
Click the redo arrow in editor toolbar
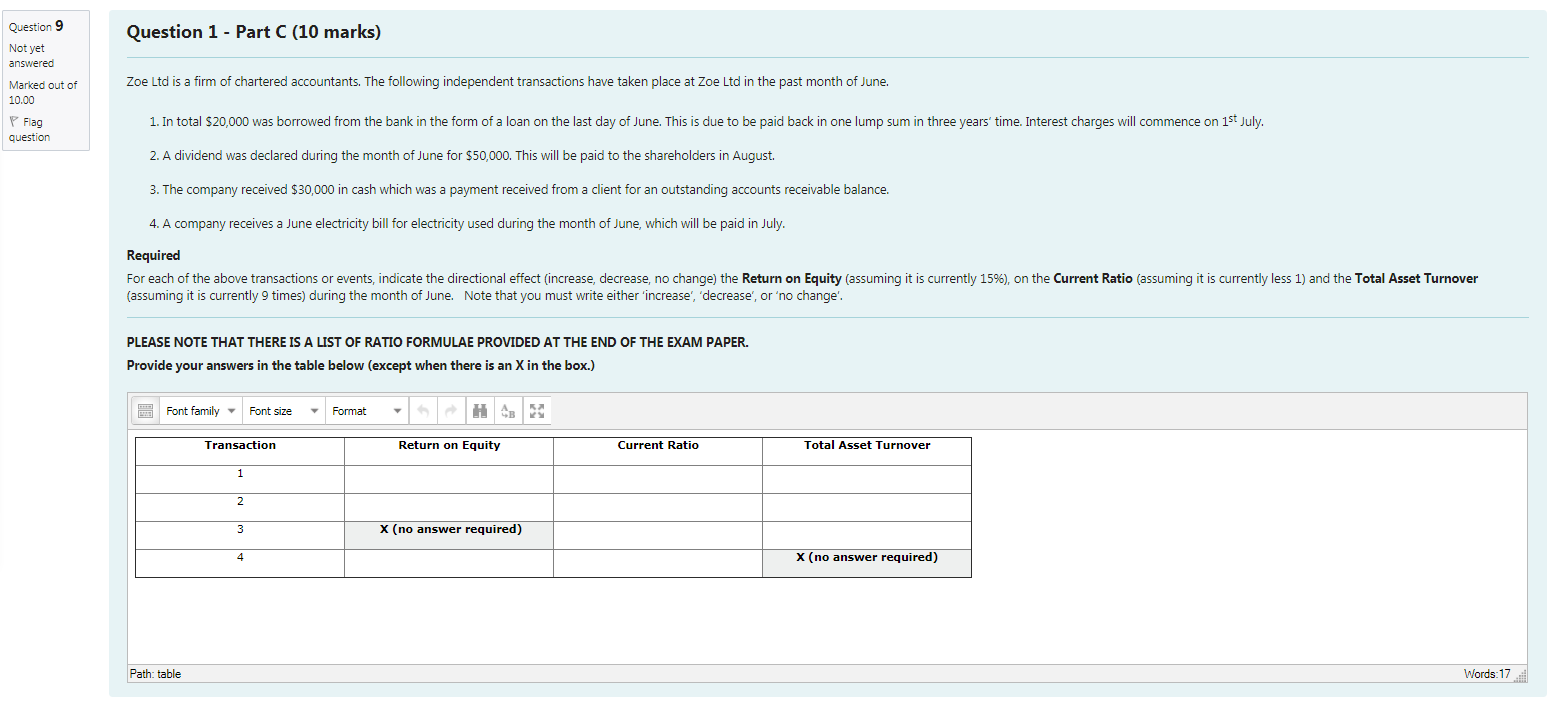pyautogui.click(x=450, y=411)
